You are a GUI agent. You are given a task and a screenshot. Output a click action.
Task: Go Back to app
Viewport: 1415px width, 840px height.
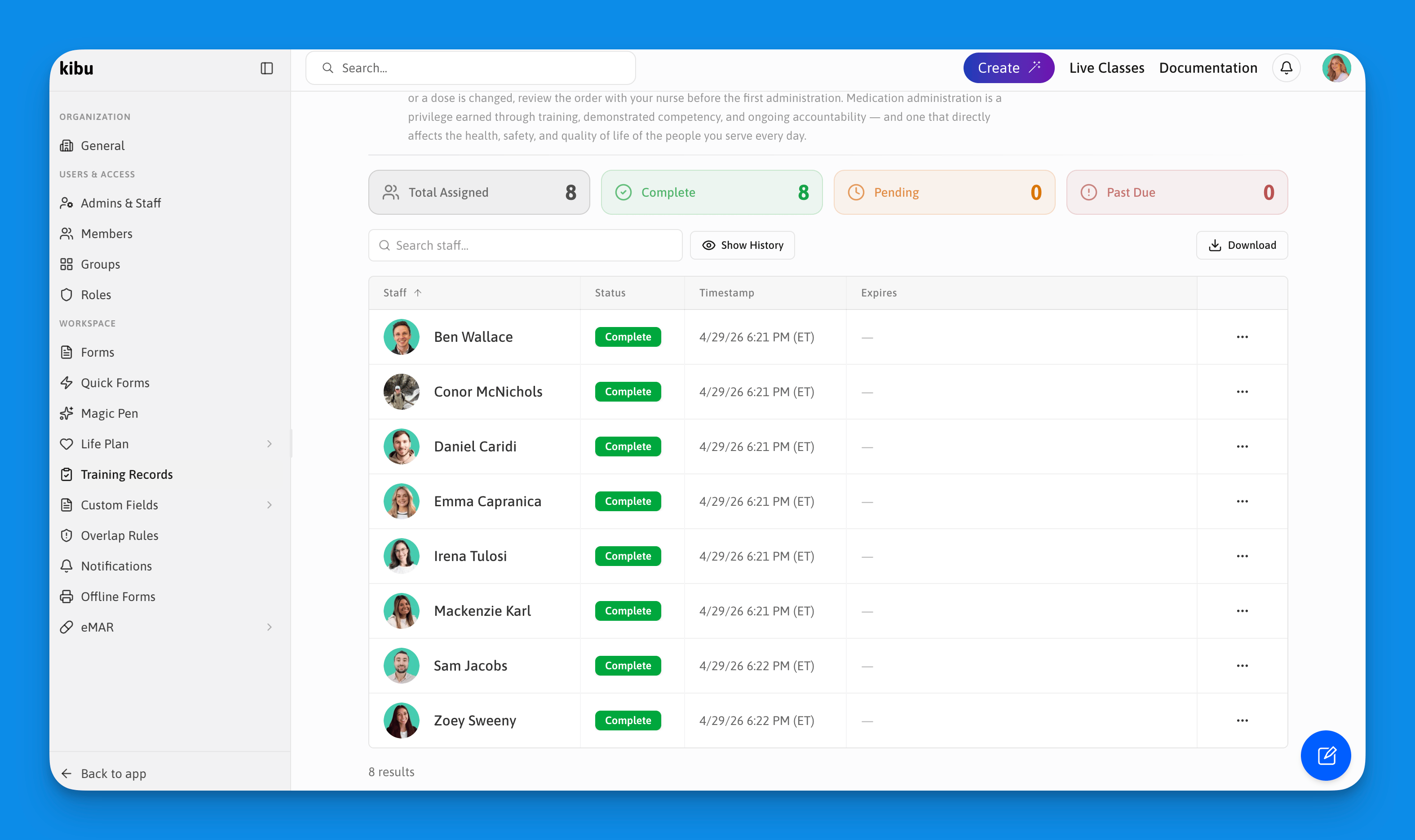click(104, 773)
